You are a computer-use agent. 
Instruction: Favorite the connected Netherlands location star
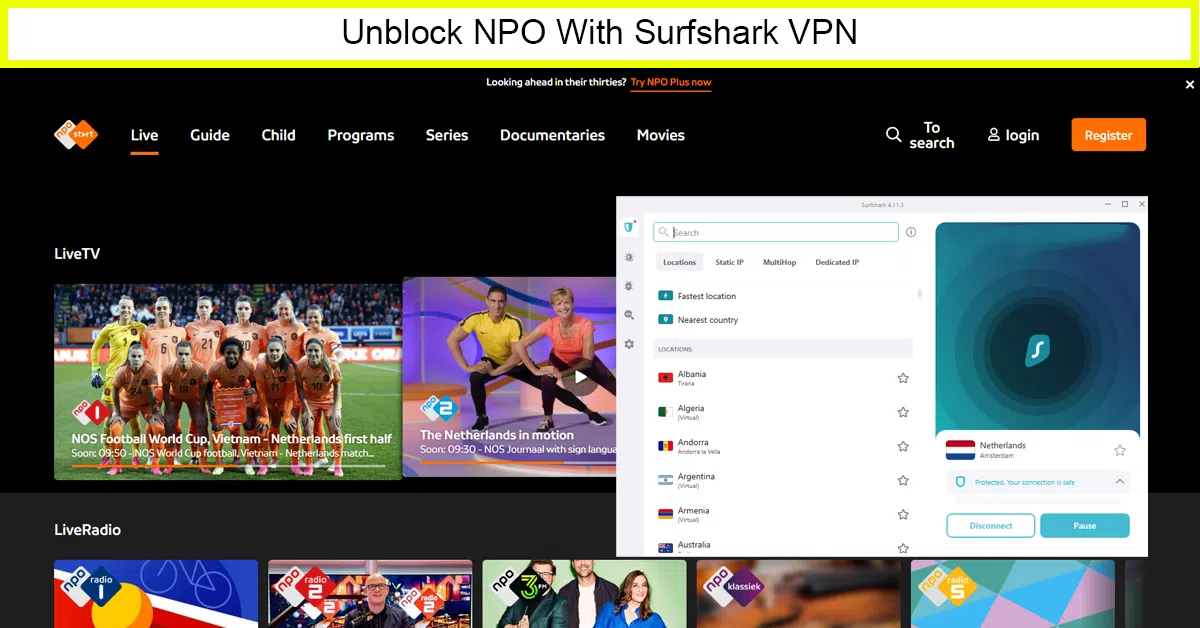click(x=1120, y=450)
